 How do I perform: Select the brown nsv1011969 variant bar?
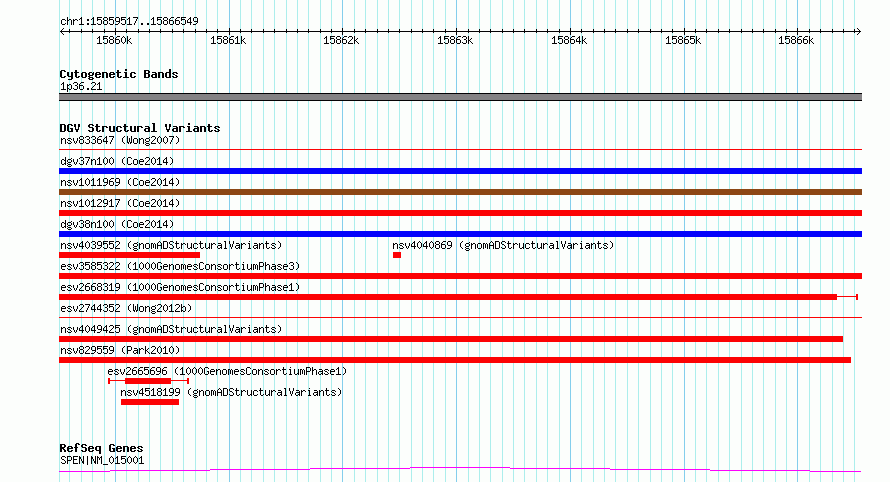[x=460, y=192]
